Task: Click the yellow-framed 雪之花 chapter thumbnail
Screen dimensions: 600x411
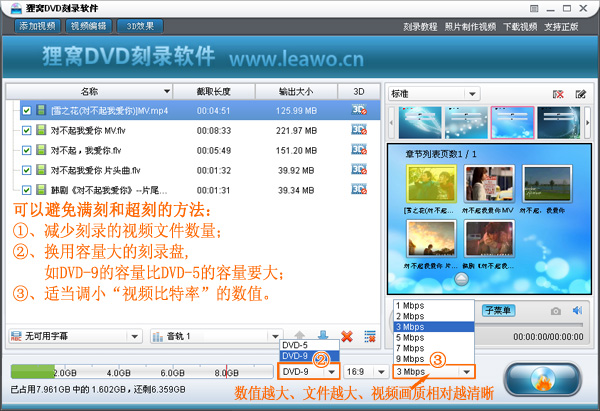Action: [431, 184]
